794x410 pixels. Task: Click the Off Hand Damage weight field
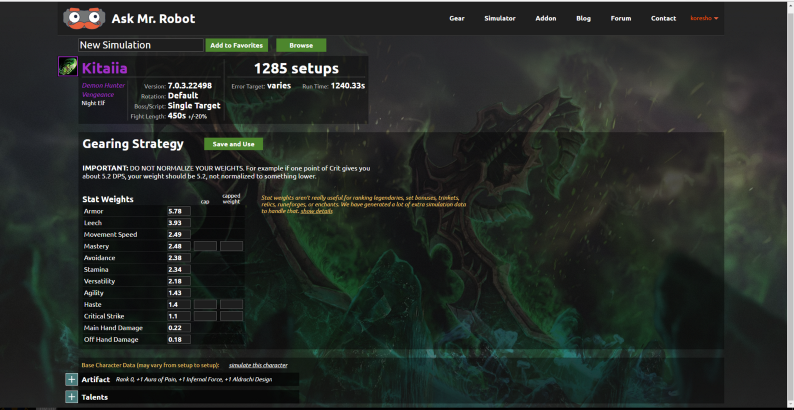pyautogui.click(x=179, y=339)
